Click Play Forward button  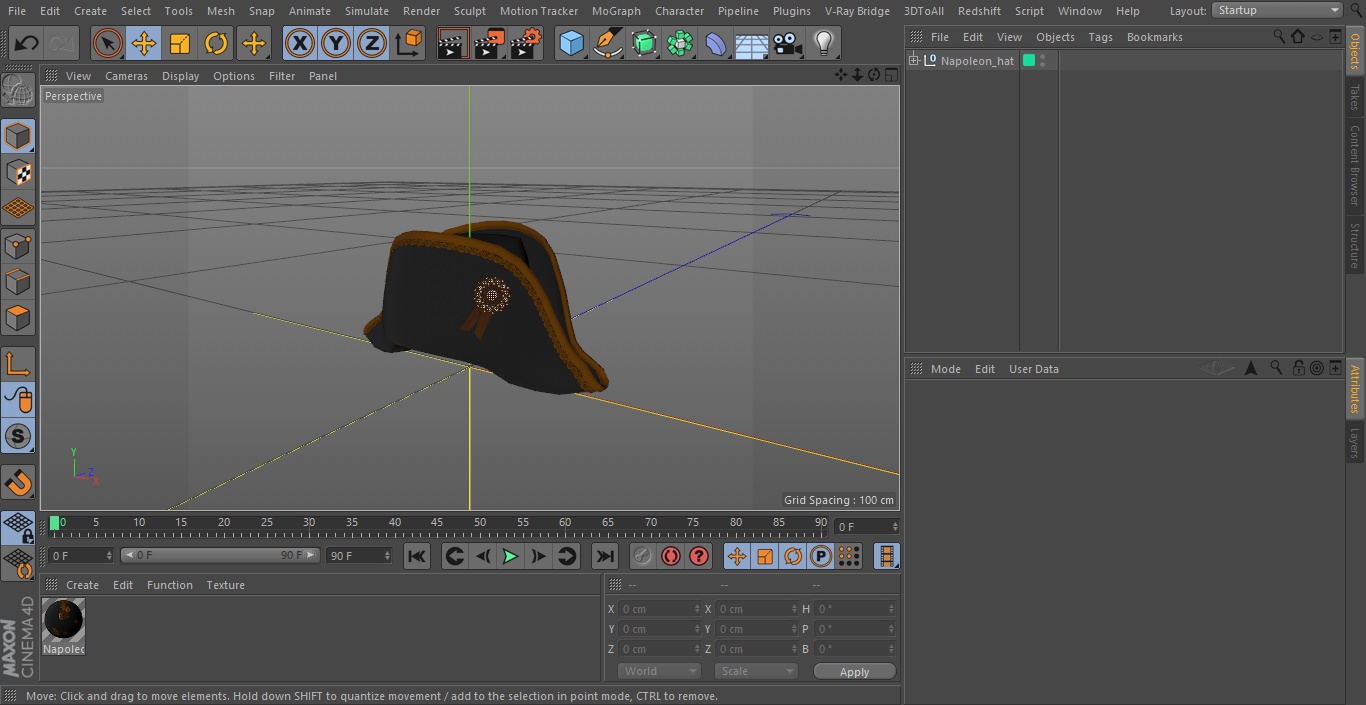pyautogui.click(x=510, y=556)
